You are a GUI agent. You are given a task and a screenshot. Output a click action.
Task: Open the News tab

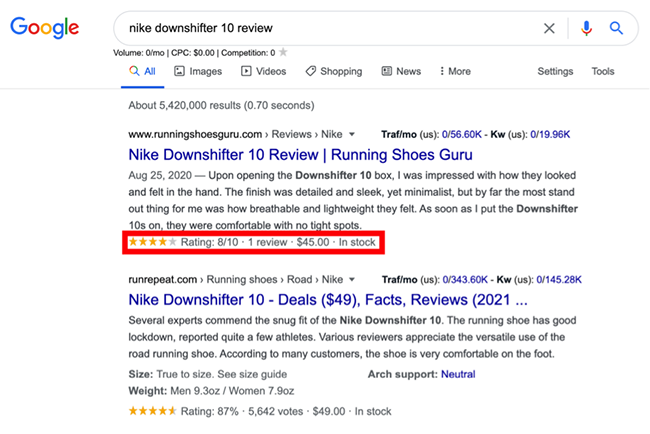[x=401, y=71]
